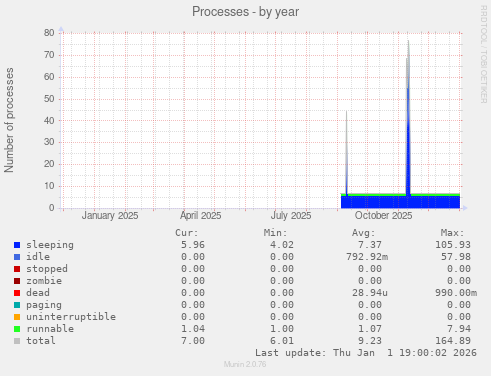
Task: Click the 'Min:' column header
Action: (x=275, y=233)
